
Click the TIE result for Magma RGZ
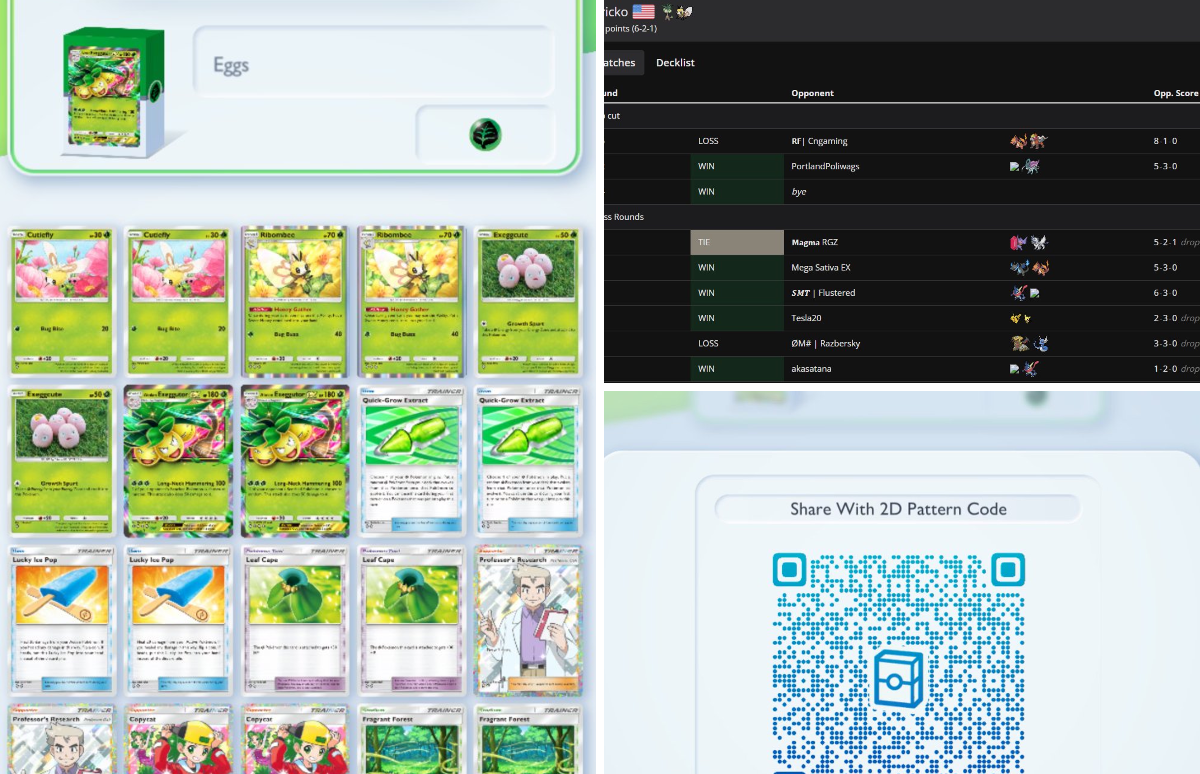coord(737,242)
